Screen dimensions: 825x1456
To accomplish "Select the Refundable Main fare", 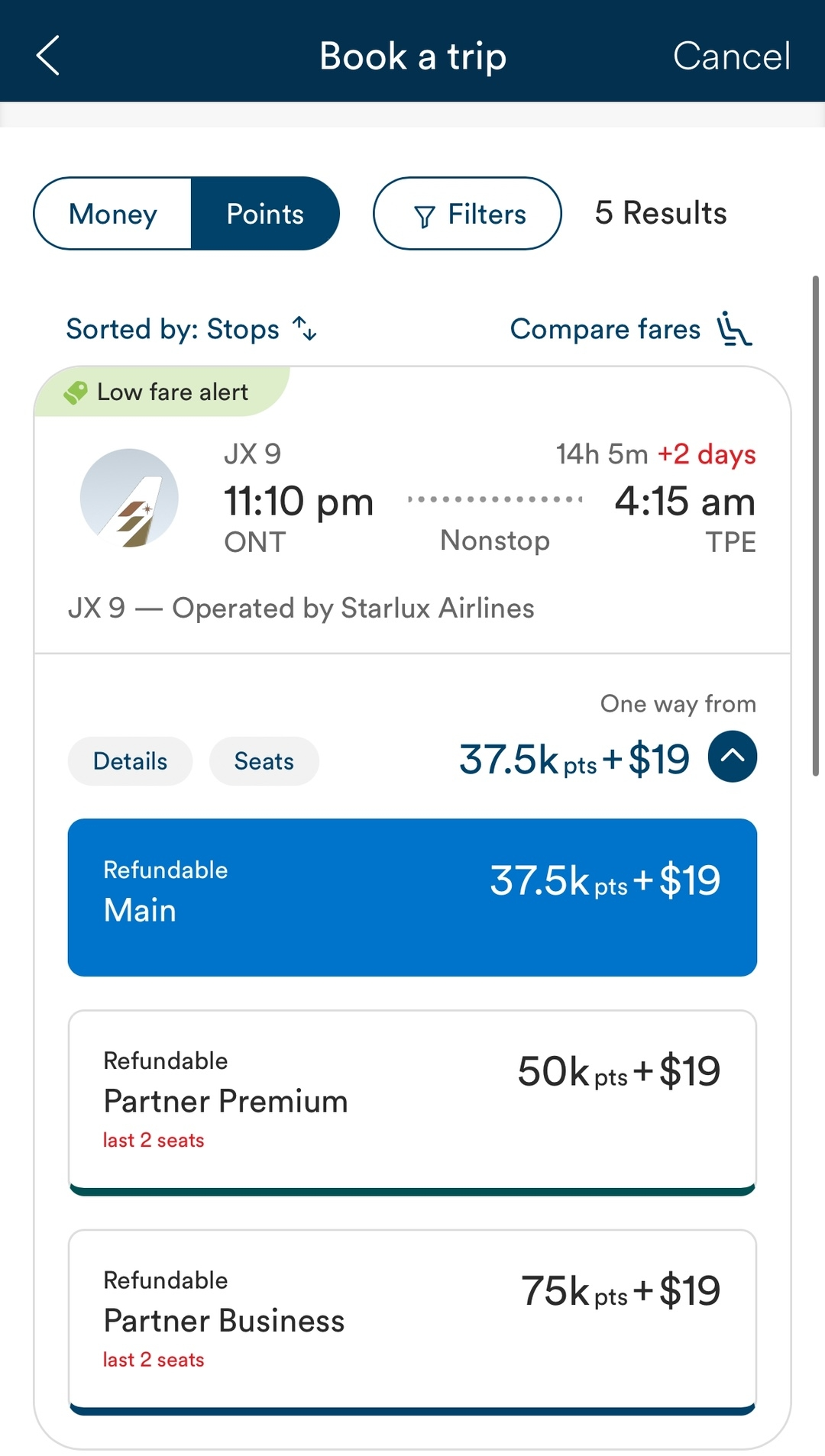I will tap(412, 897).
